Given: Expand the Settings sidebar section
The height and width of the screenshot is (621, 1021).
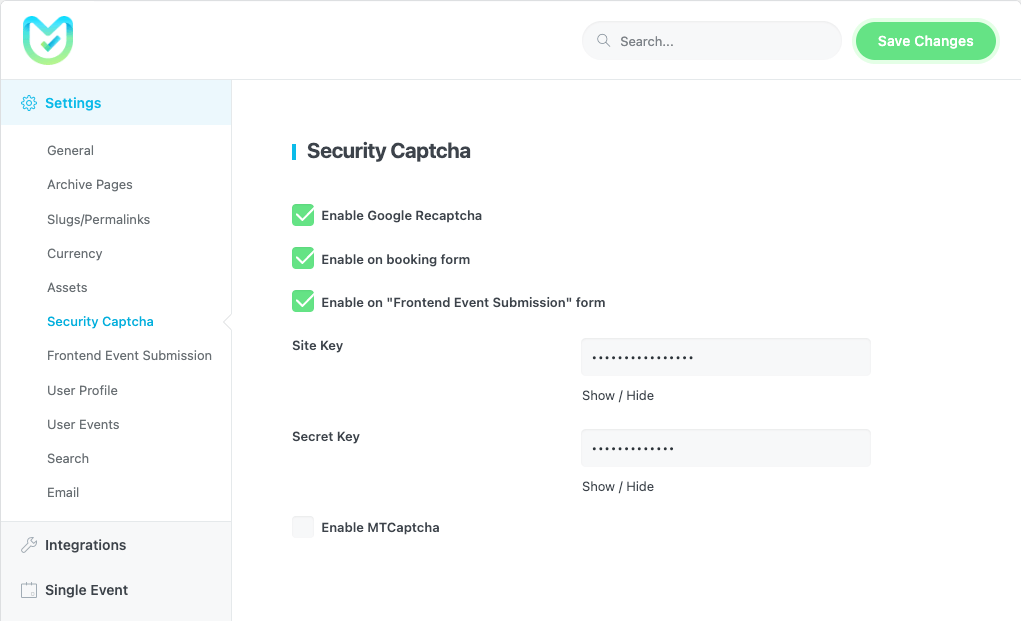Looking at the screenshot, I should pyautogui.click(x=116, y=103).
